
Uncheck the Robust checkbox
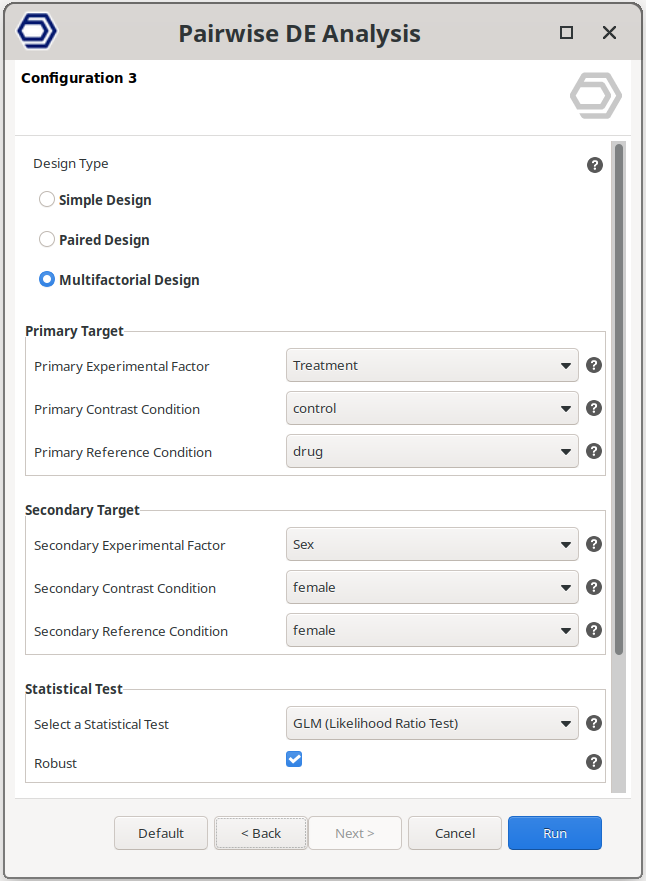click(294, 760)
